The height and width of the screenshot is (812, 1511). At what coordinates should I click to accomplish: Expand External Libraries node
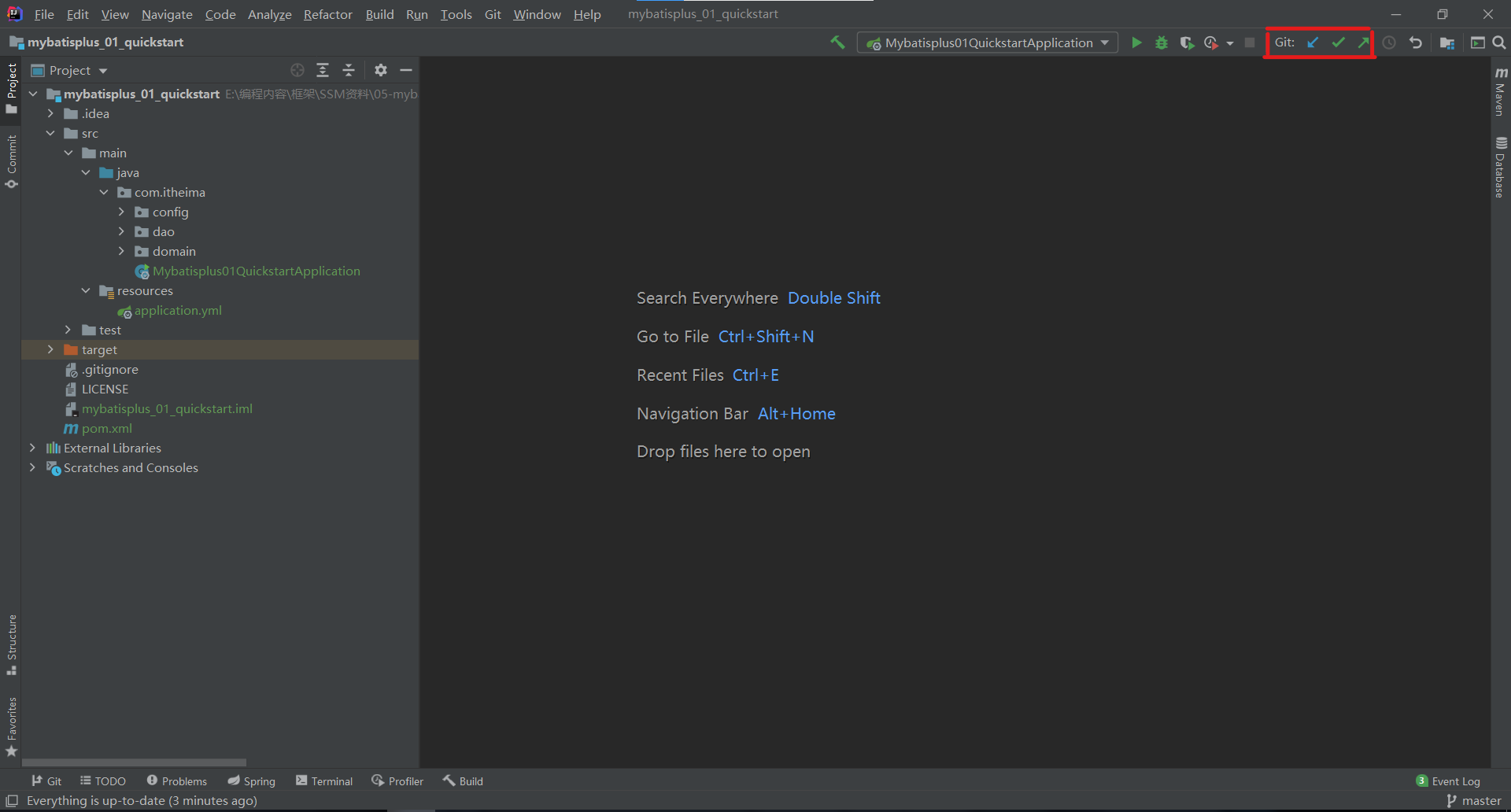(32, 448)
